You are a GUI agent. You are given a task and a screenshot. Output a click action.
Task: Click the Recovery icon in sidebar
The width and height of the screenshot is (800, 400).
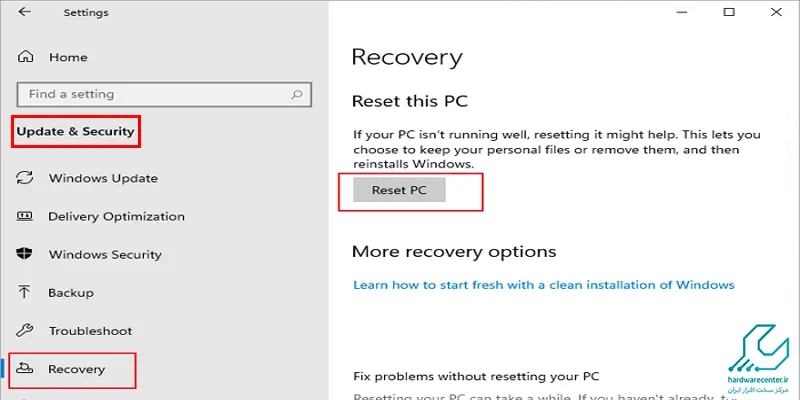click(24, 368)
